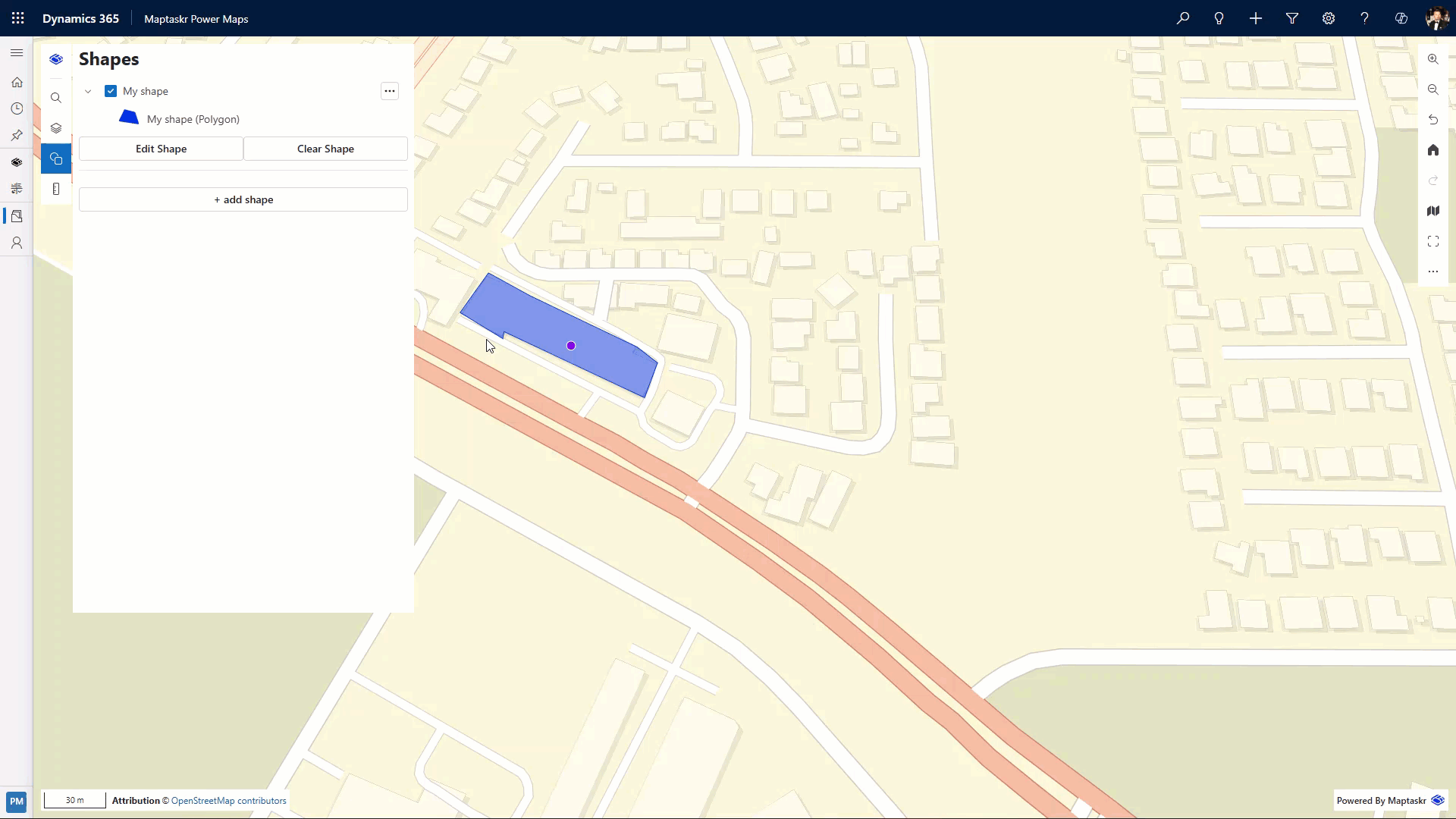The height and width of the screenshot is (819, 1456).
Task: Reset map to home view
Action: (1432, 150)
